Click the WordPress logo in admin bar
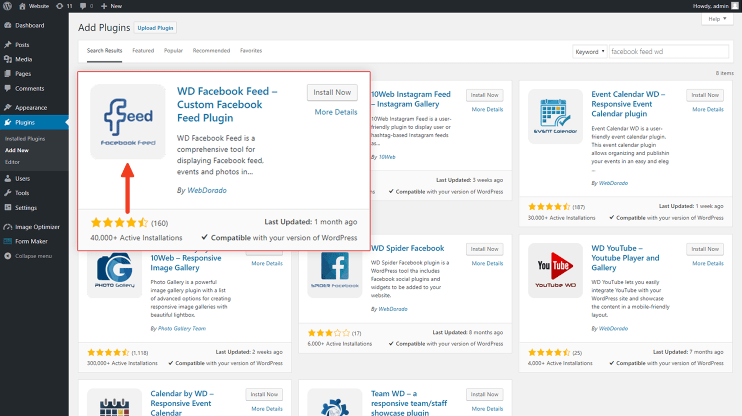 coord(7,6)
